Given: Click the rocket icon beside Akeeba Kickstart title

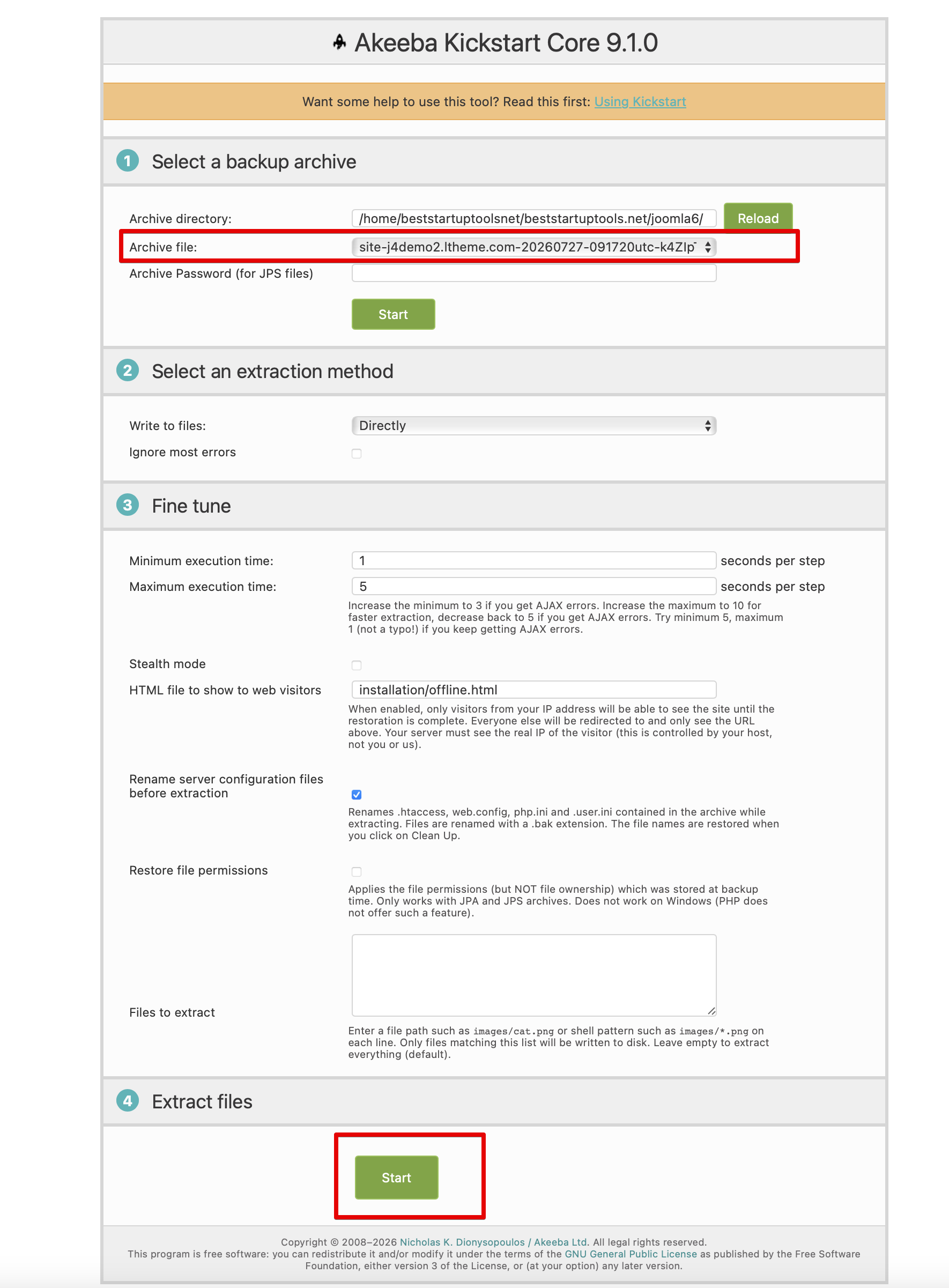Looking at the screenshot, I should pos(339,42).
